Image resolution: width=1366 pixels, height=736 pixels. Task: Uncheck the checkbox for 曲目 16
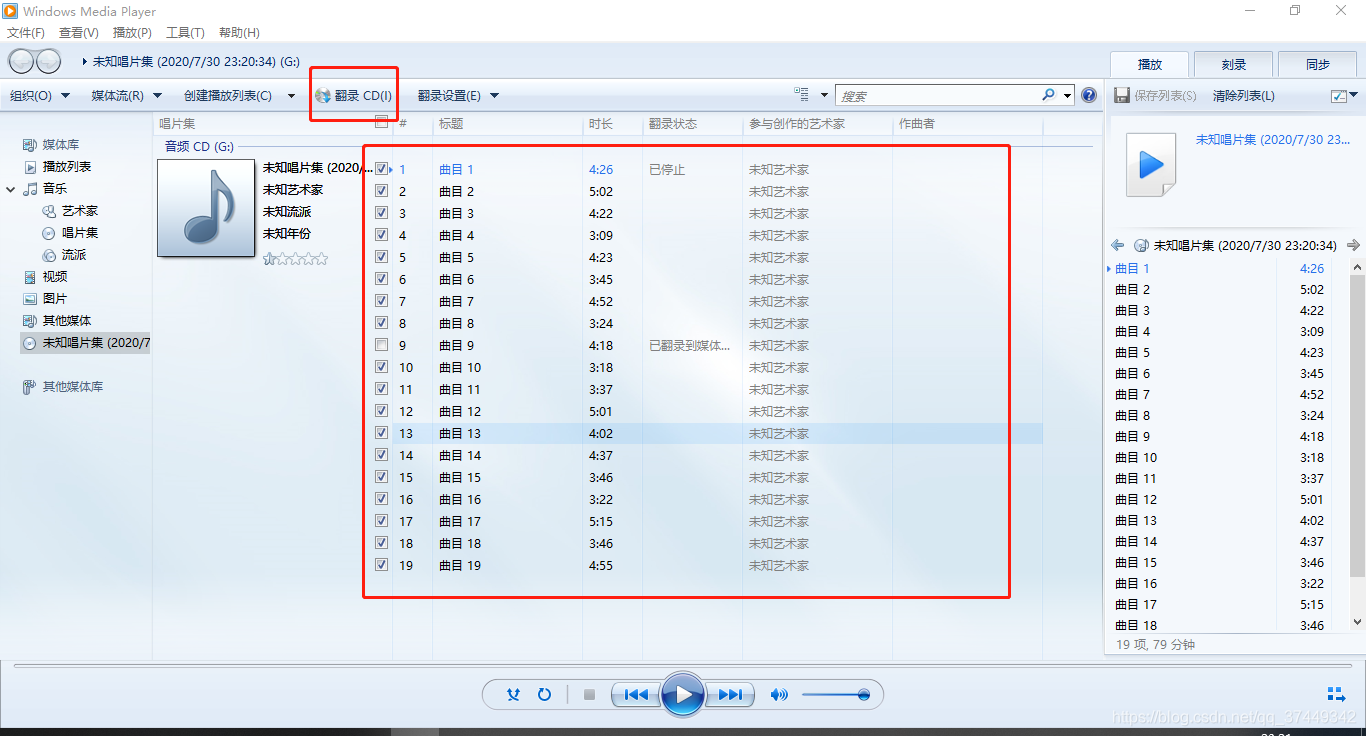tap(381, 498)
